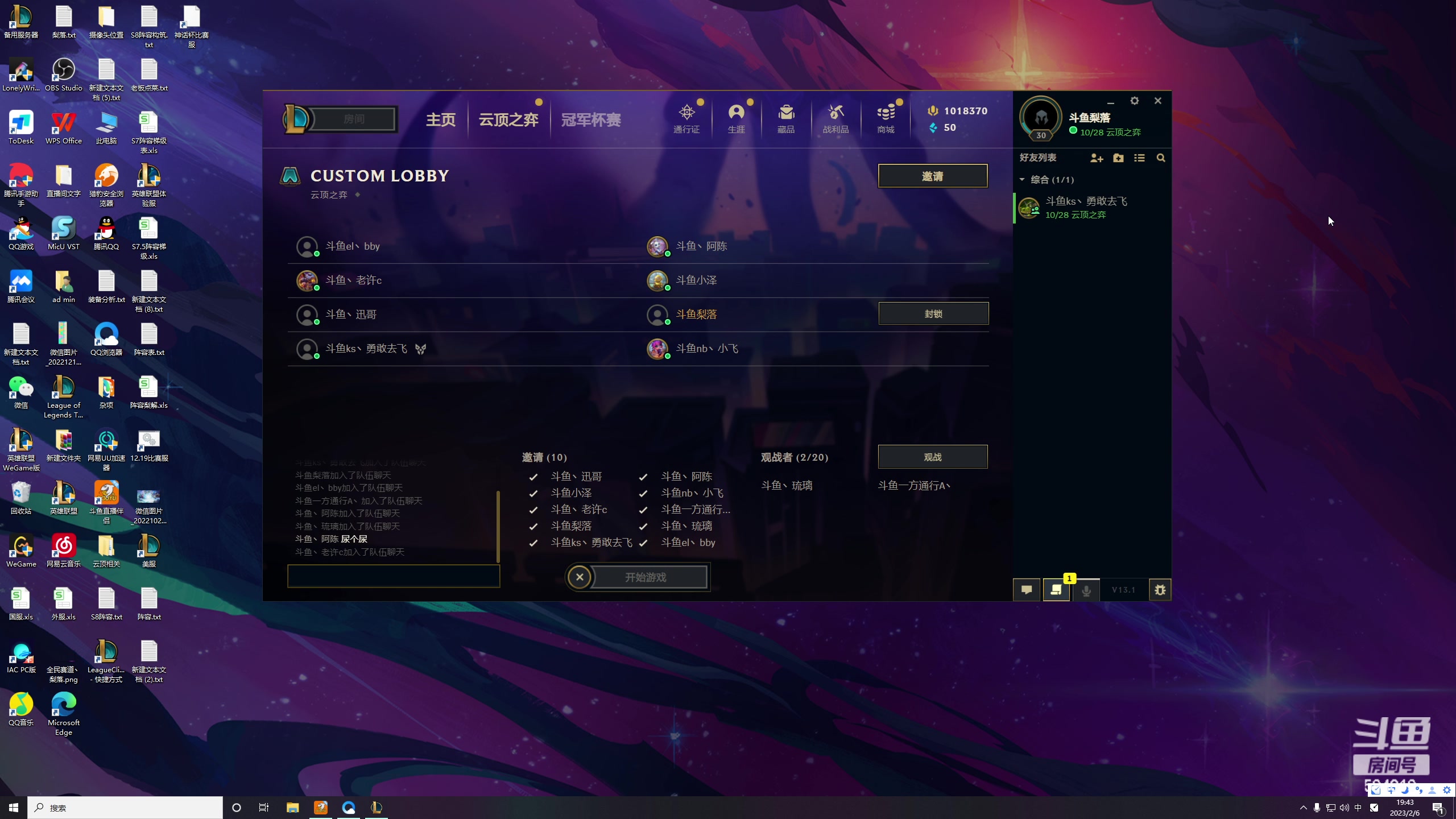Click the chat message input field
Screen dimensions: 1456x819
pyautogui.click(x=394, y=576)
